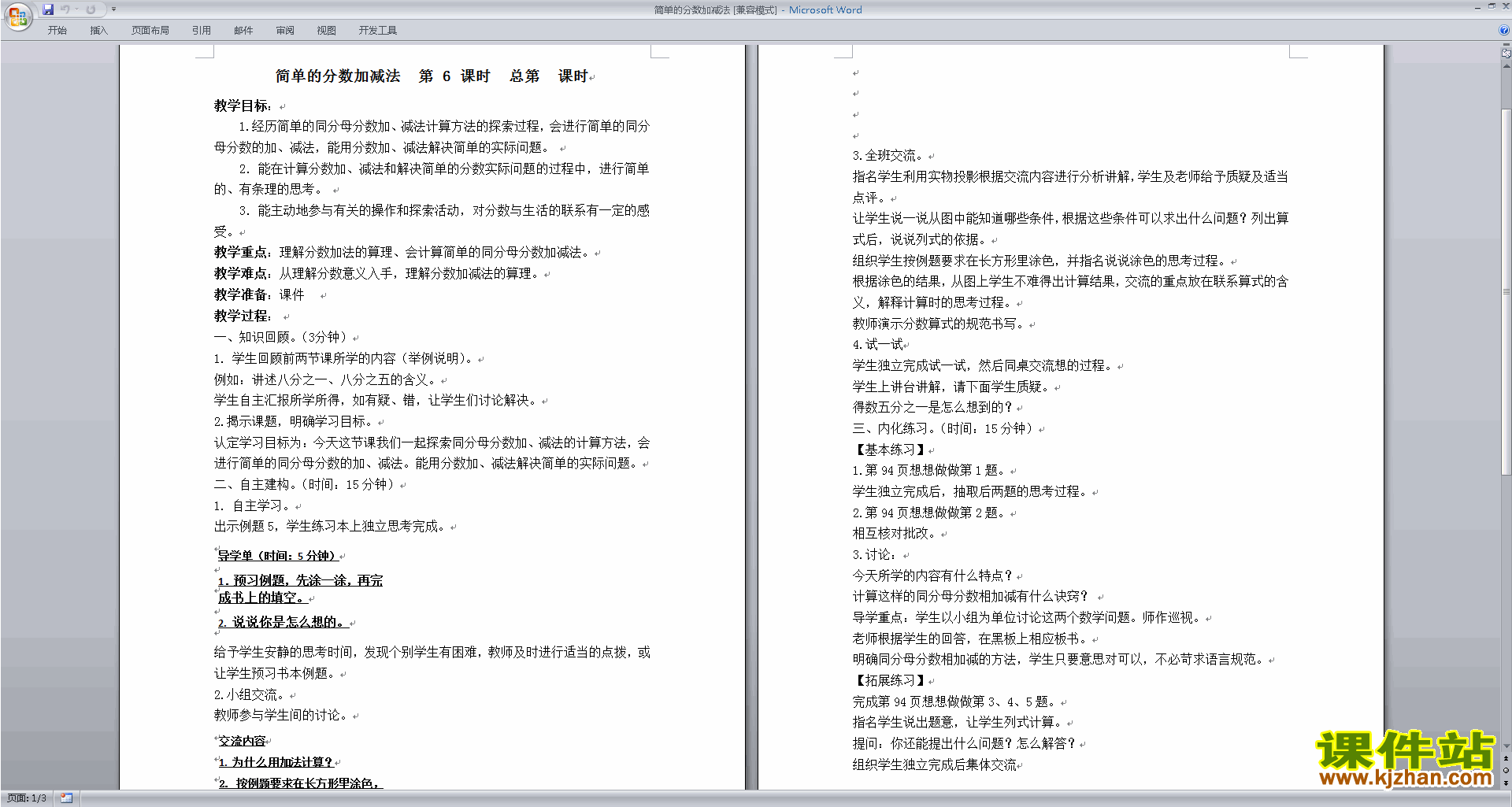Click the underlined text 导学单(时间:5 分钟)

tap(277, 556)
